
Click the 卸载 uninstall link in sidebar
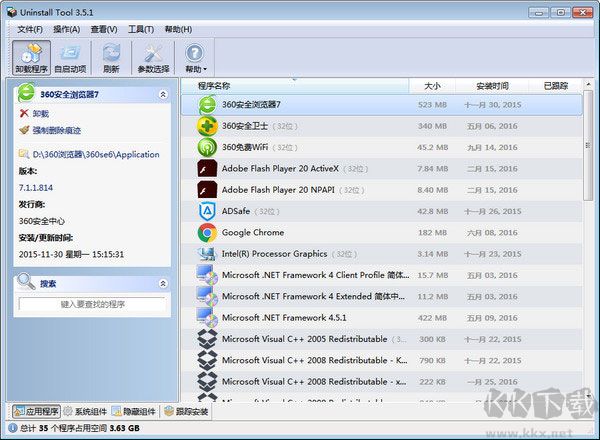(x=40, y=114)
